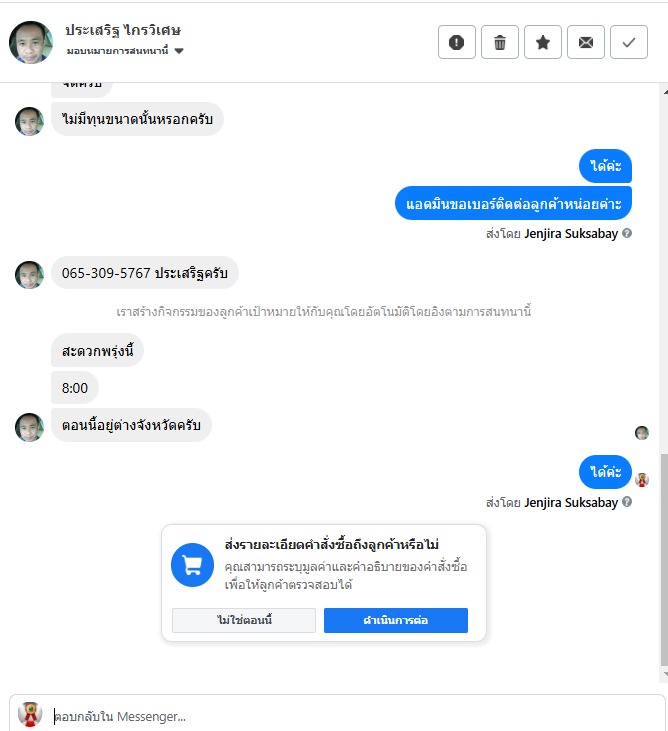Click scrollbar up arrow at top

pyautogui.click(x=665, y=92)
